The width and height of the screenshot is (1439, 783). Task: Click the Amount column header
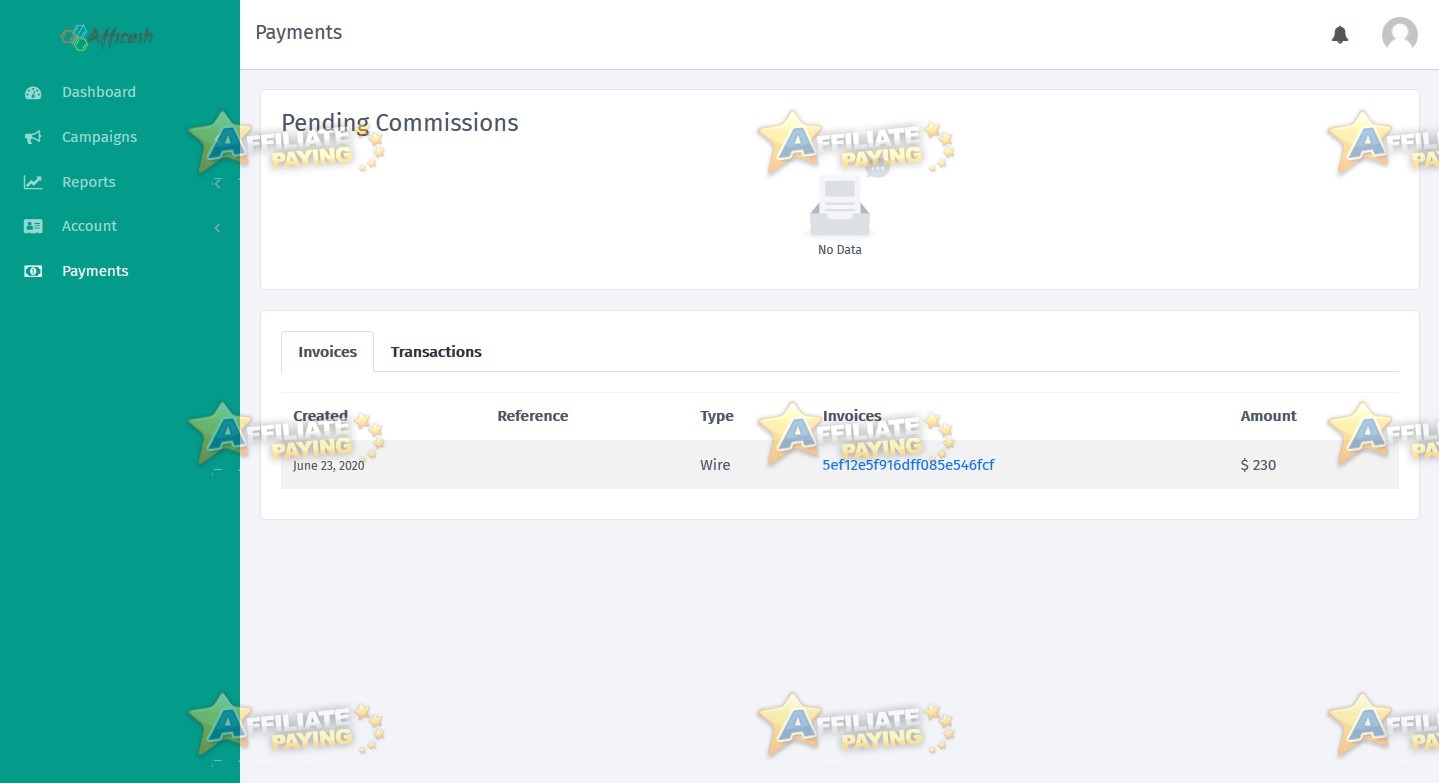point(1269,416)
